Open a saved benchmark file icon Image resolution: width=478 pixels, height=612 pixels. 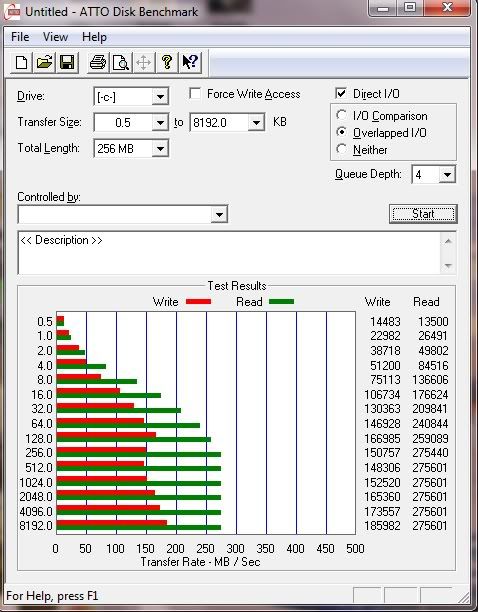coord(44,62)
